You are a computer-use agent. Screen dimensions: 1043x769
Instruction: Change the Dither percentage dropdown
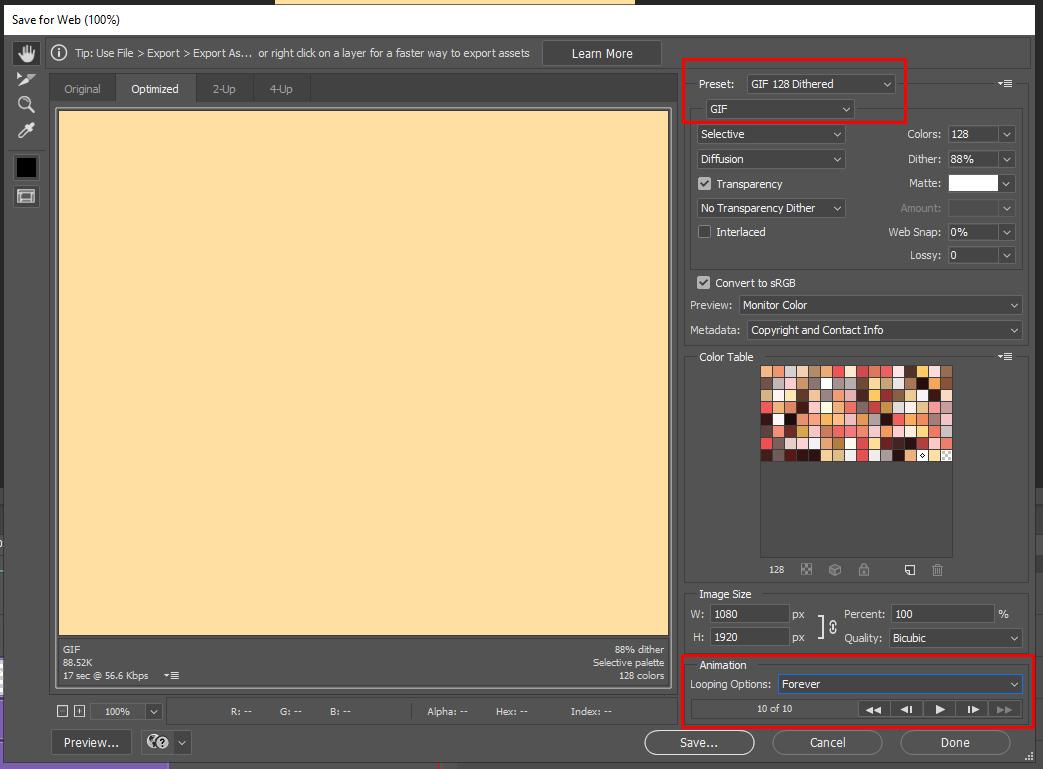(980, 158)
